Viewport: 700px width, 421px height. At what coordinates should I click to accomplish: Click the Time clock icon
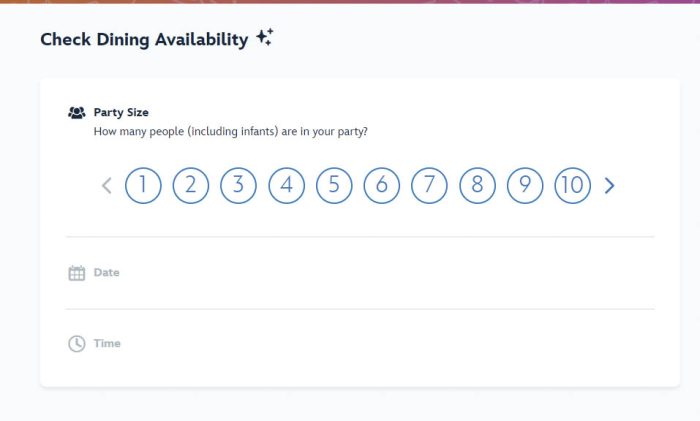pos(77,344)
